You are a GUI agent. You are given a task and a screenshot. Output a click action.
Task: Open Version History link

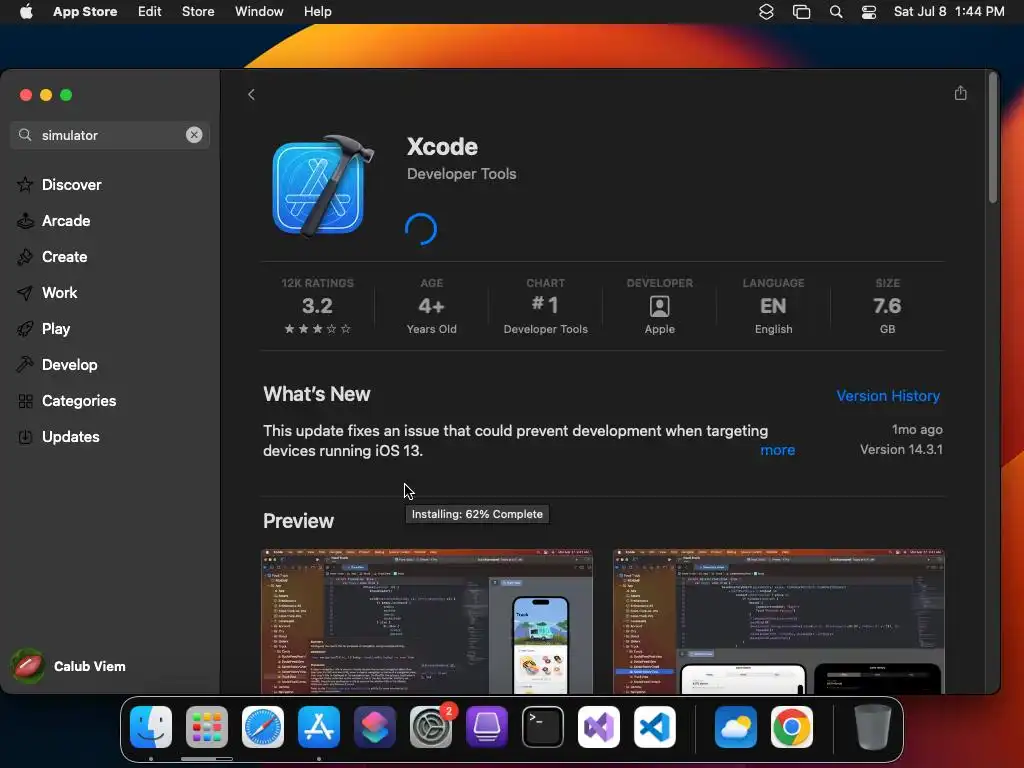[x=888, y=396]
